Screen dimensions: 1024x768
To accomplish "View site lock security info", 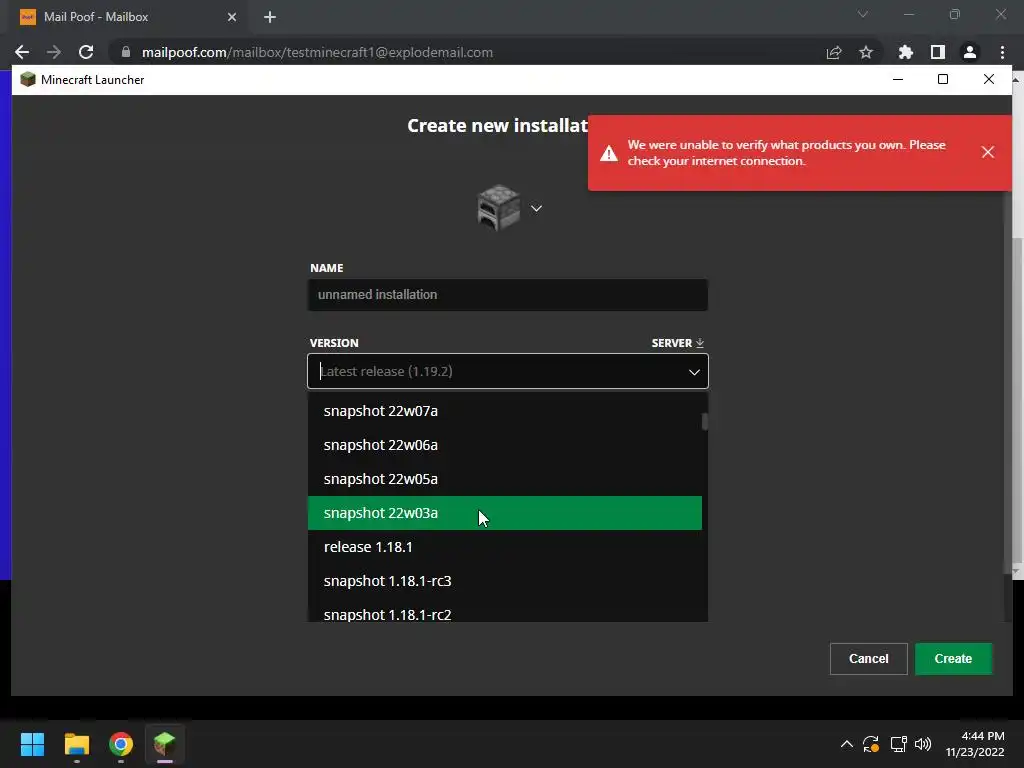I will click(126, 52).
